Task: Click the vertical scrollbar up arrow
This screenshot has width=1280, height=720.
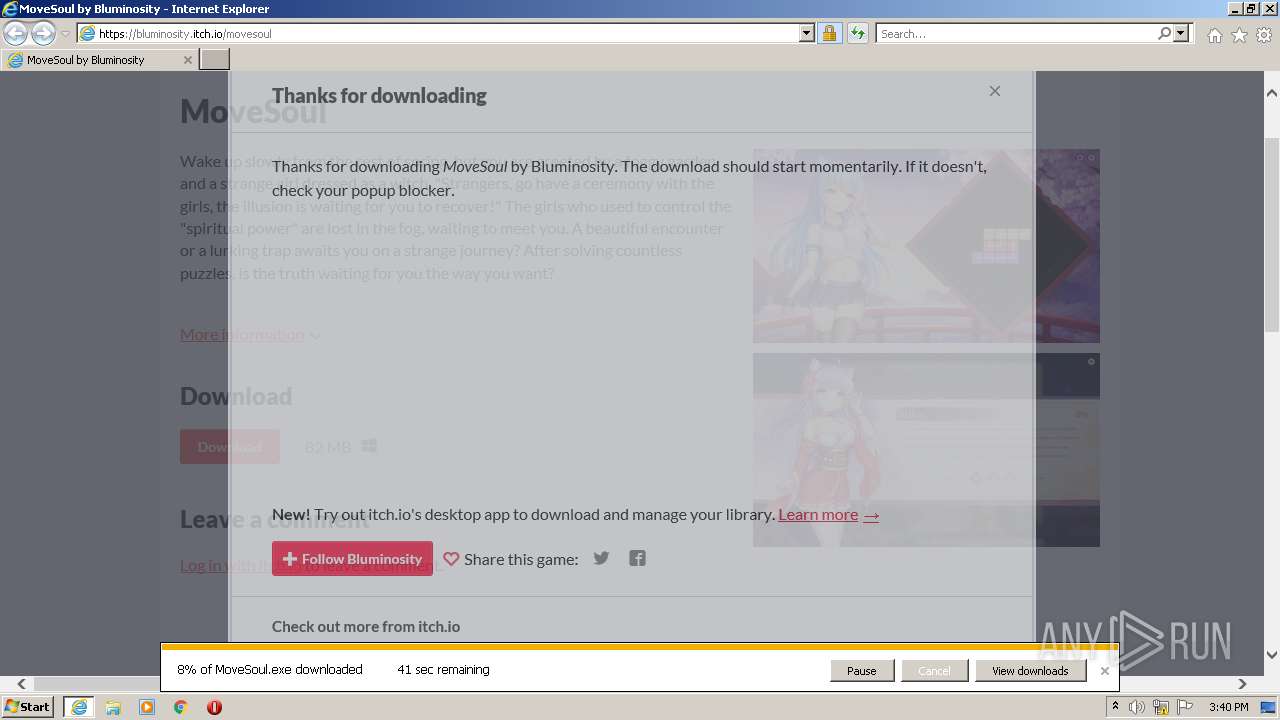Action: click(x=1271, y=93)
